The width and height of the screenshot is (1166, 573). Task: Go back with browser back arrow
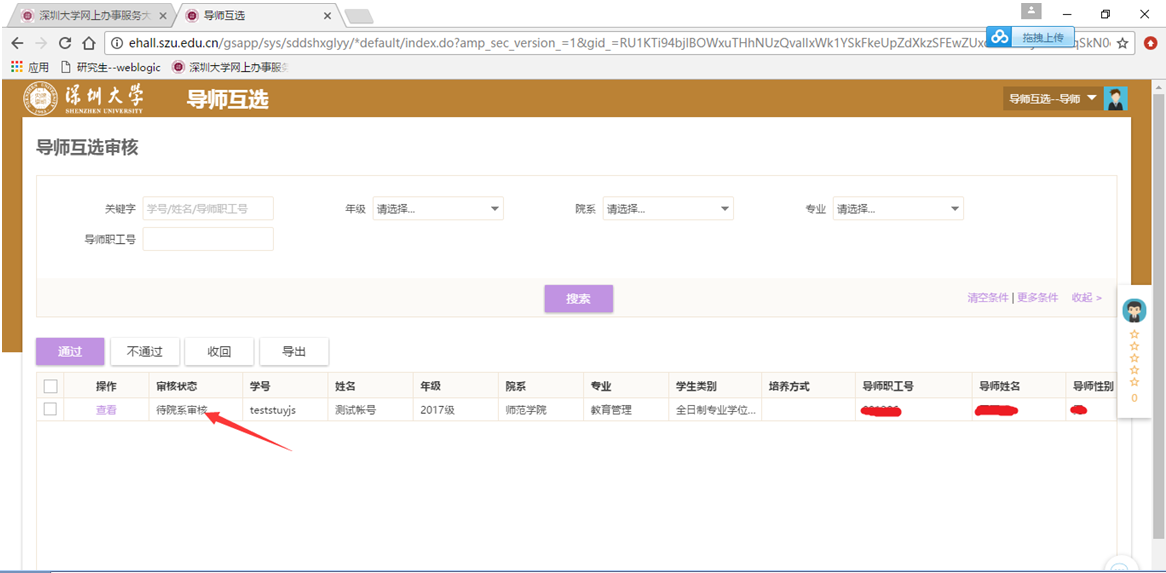coord(17,43)
